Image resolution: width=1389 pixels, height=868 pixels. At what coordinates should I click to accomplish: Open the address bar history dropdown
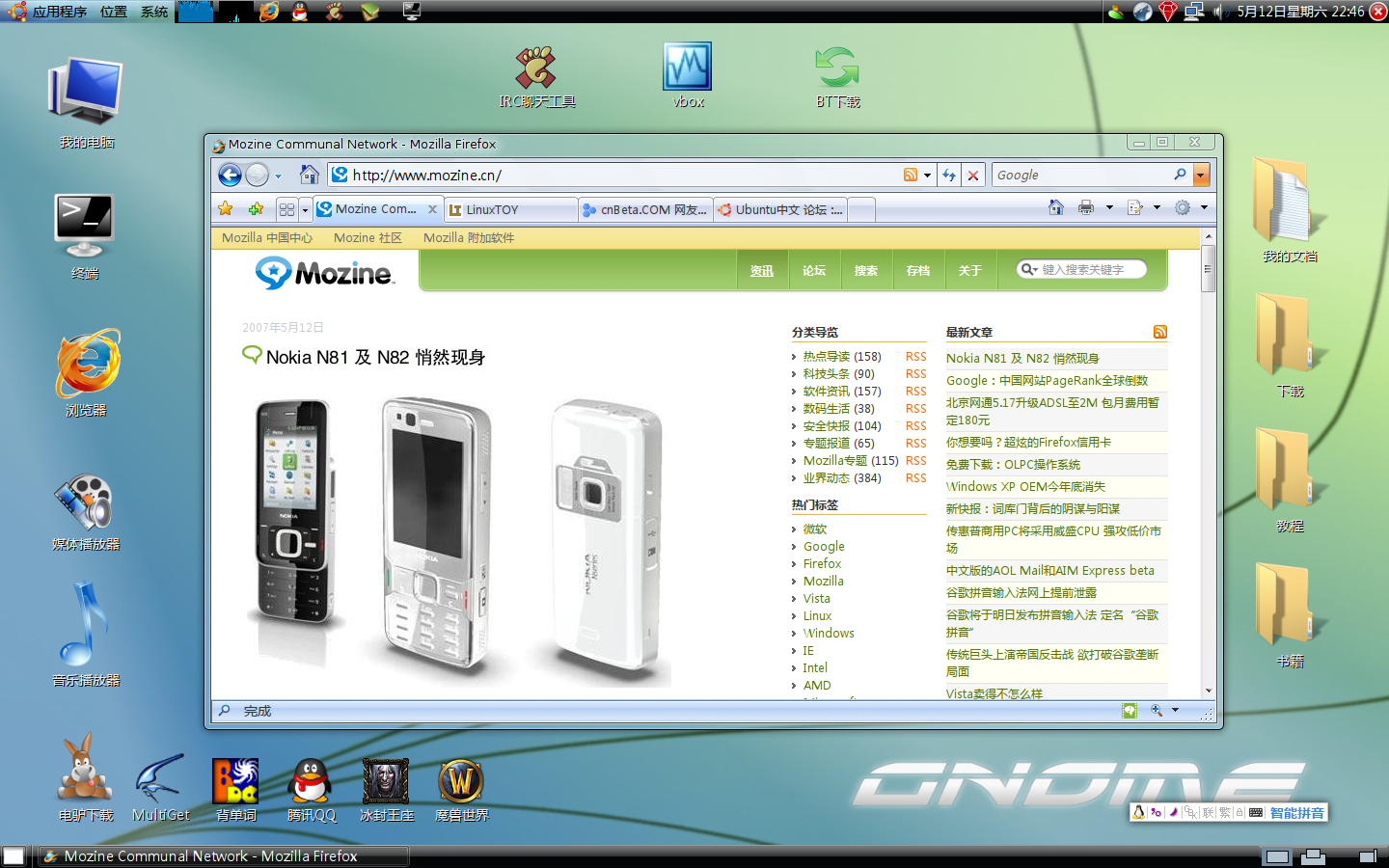click(x=928, y=176)
